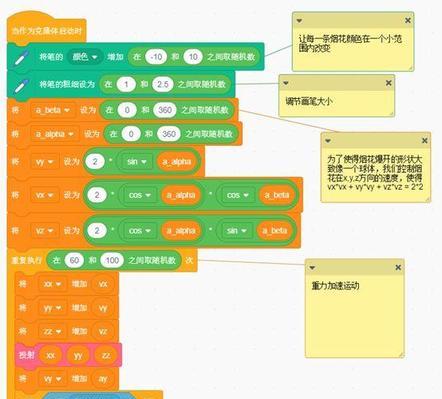Select the vz reporter in change zz block

[103, 331]
